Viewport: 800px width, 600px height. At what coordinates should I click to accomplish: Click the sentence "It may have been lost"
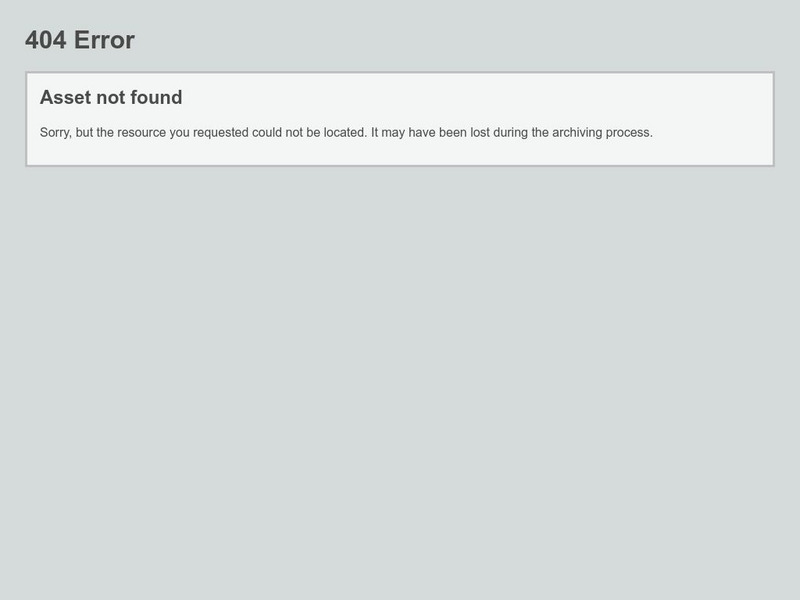(512, 133)
